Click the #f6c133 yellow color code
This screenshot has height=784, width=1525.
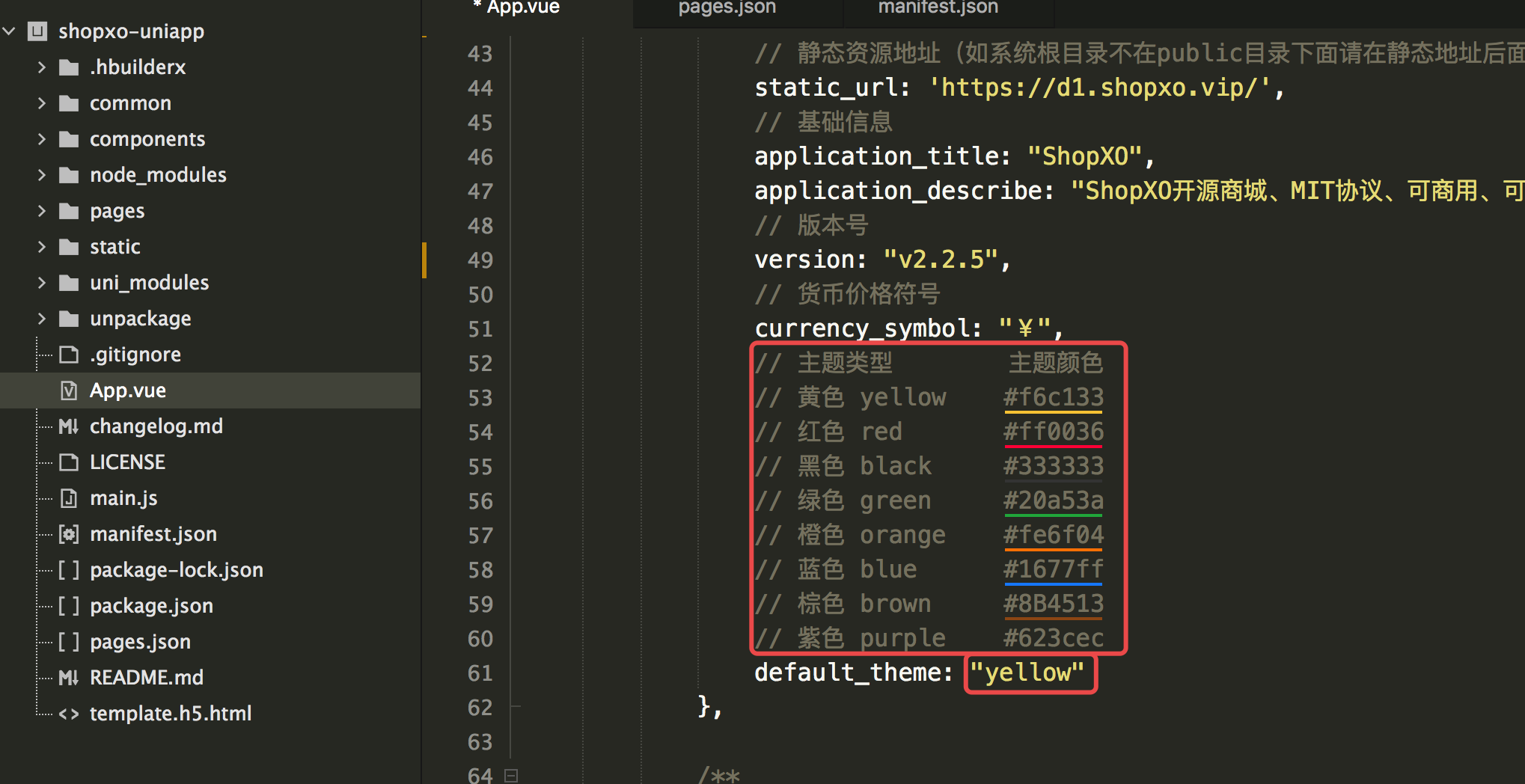pos(1053,397)
